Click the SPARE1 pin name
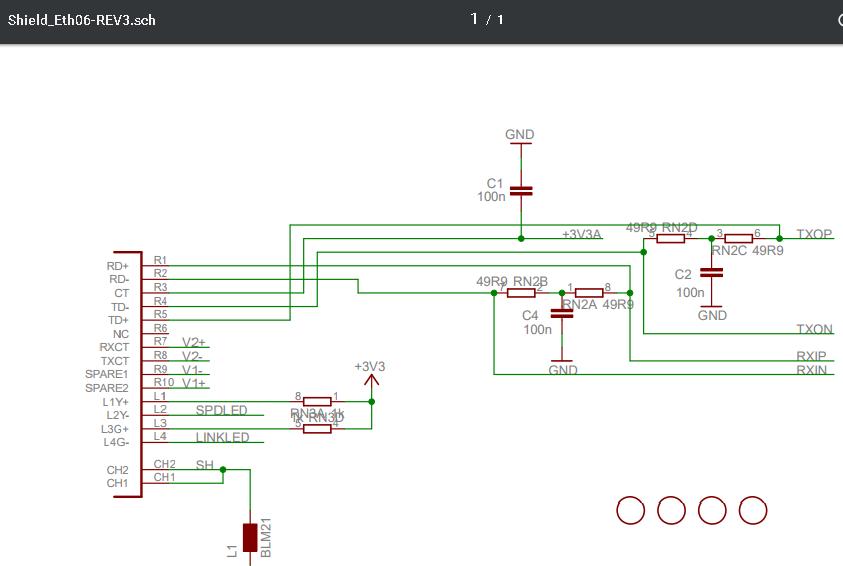843x566 pixels. pos(106,374)
